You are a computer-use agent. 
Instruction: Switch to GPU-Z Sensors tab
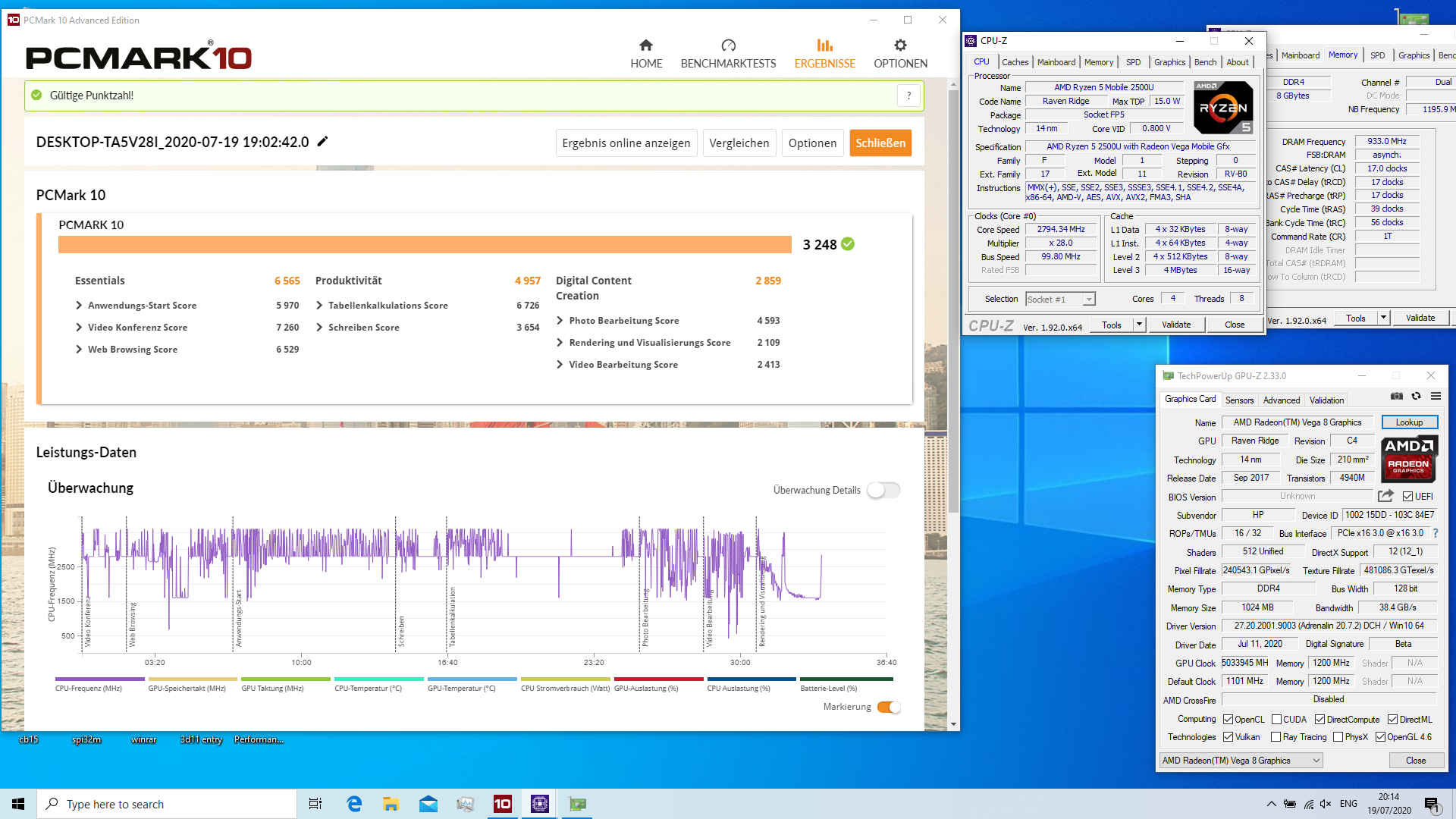1239,400
